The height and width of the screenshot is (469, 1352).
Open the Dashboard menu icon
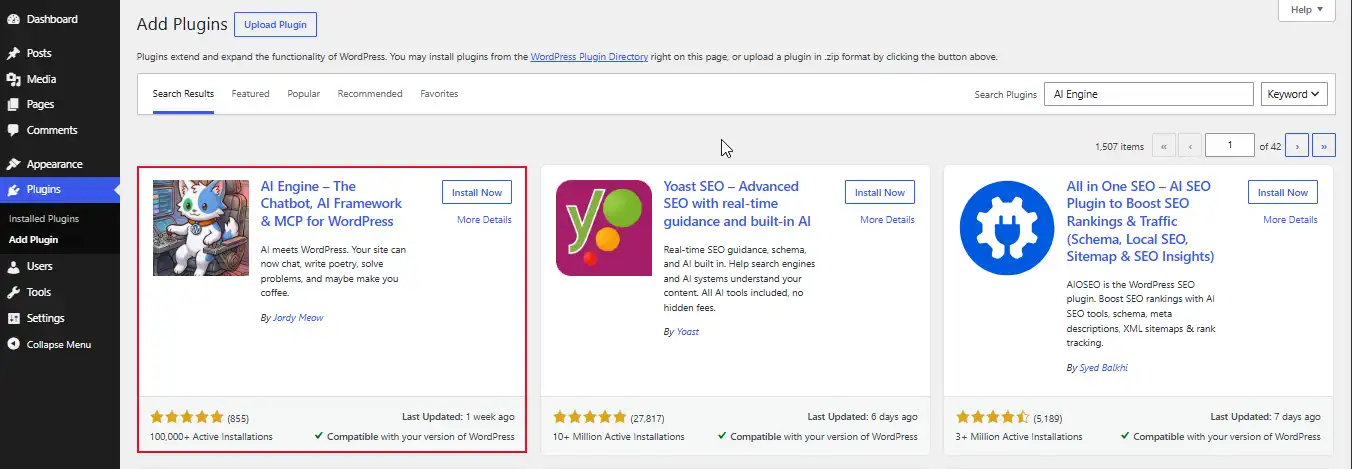(13, 20)
